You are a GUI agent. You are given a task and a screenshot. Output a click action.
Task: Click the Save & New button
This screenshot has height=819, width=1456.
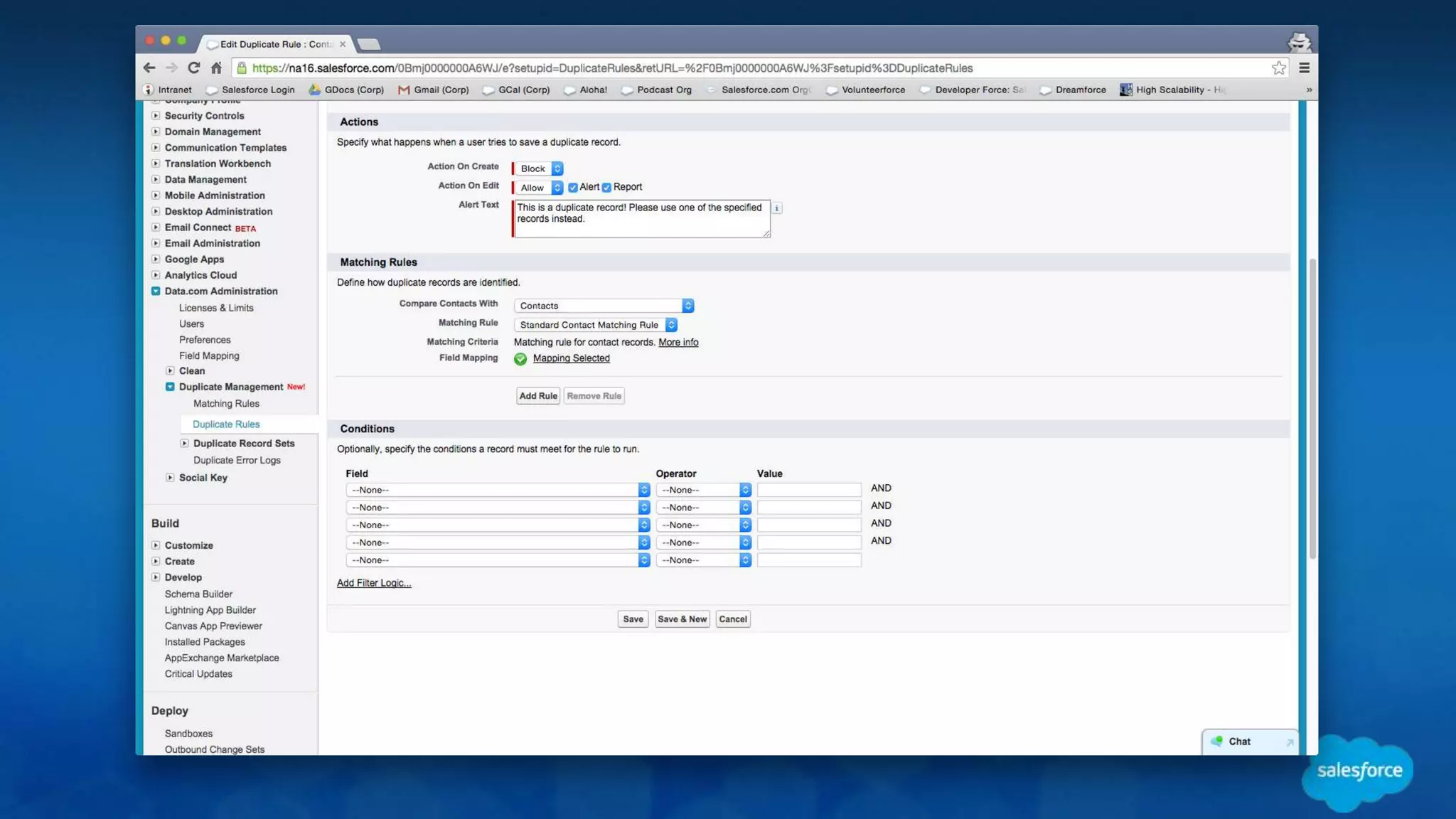[x=682, y=619]
